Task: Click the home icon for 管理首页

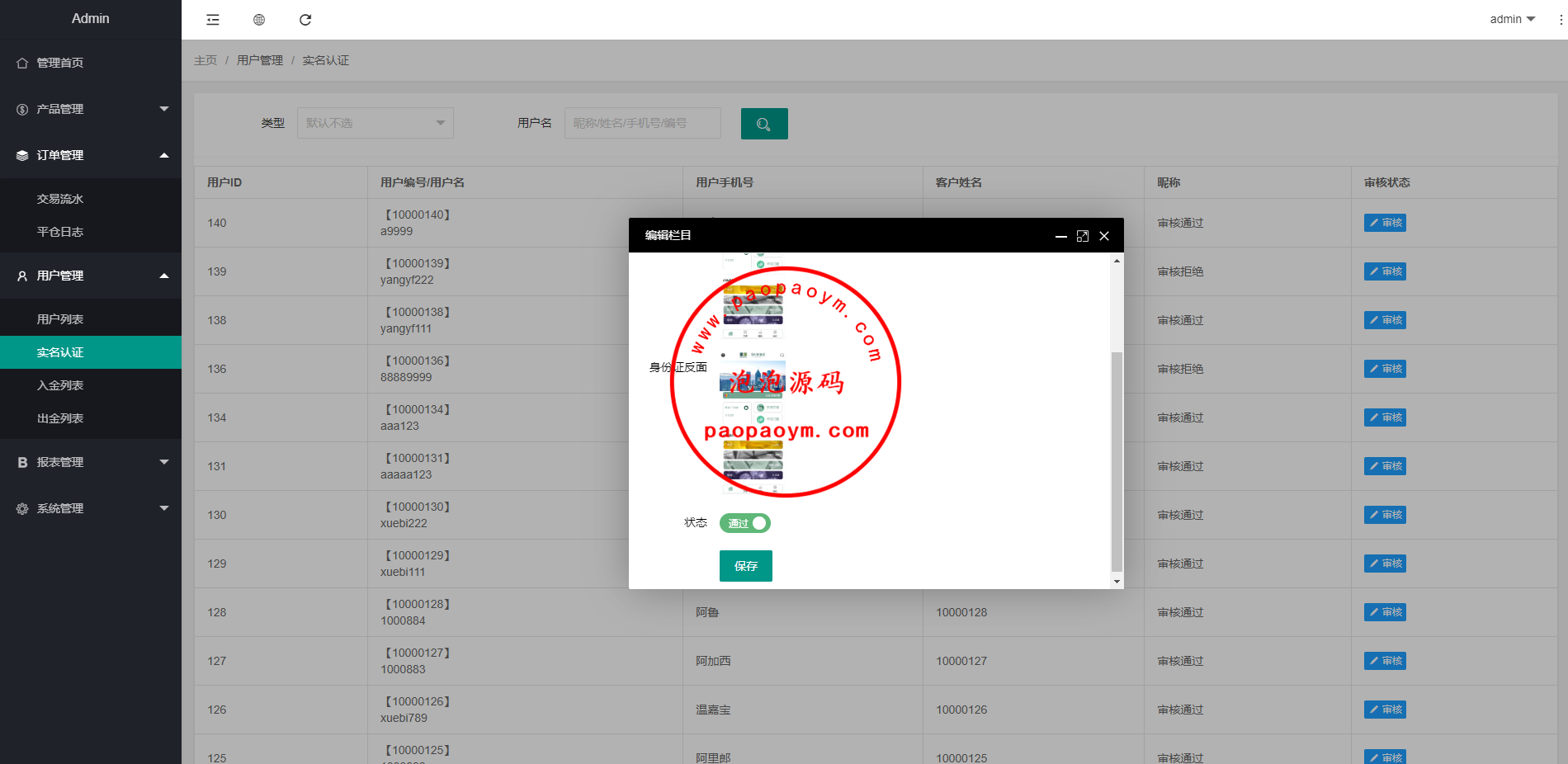Action: point(22,63)
